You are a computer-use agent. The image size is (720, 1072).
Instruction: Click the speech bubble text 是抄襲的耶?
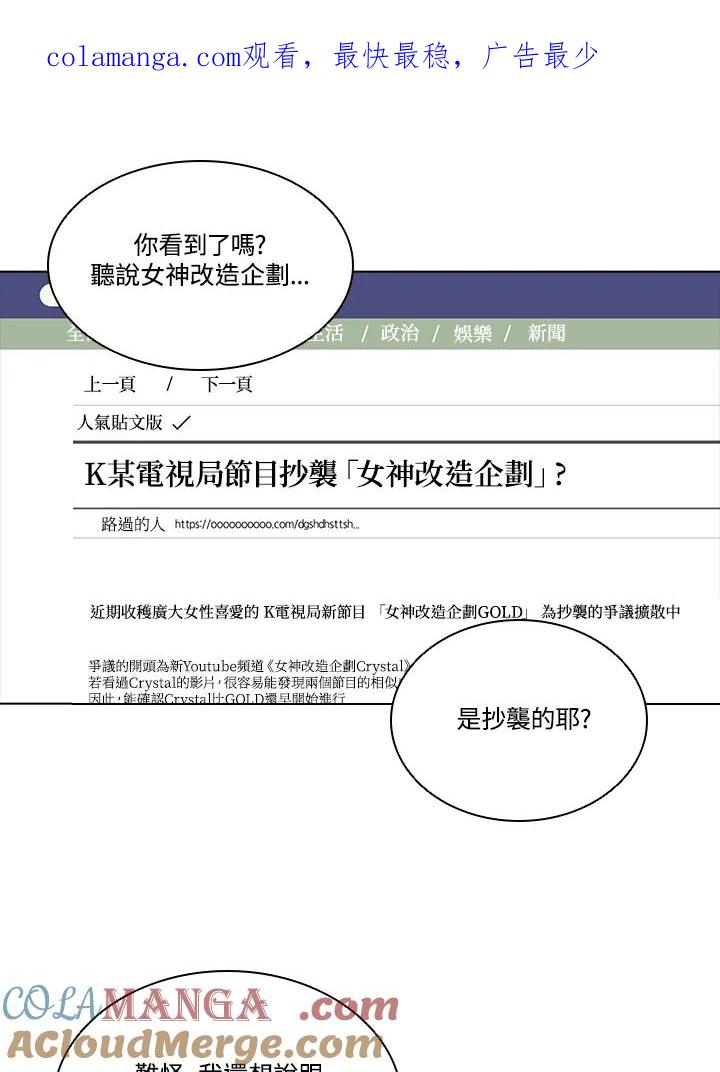tap(523, 719)
